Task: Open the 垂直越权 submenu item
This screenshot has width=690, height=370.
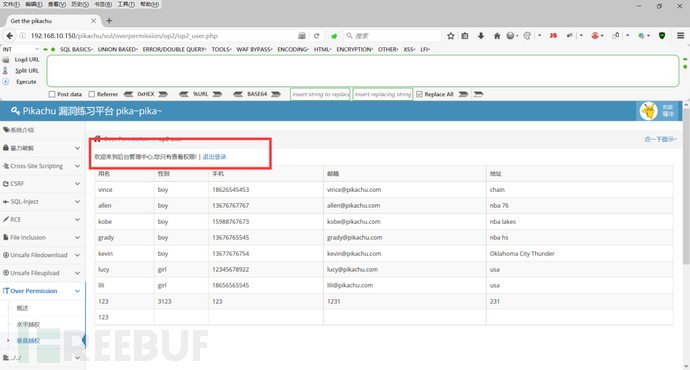Action: (28, 341)
